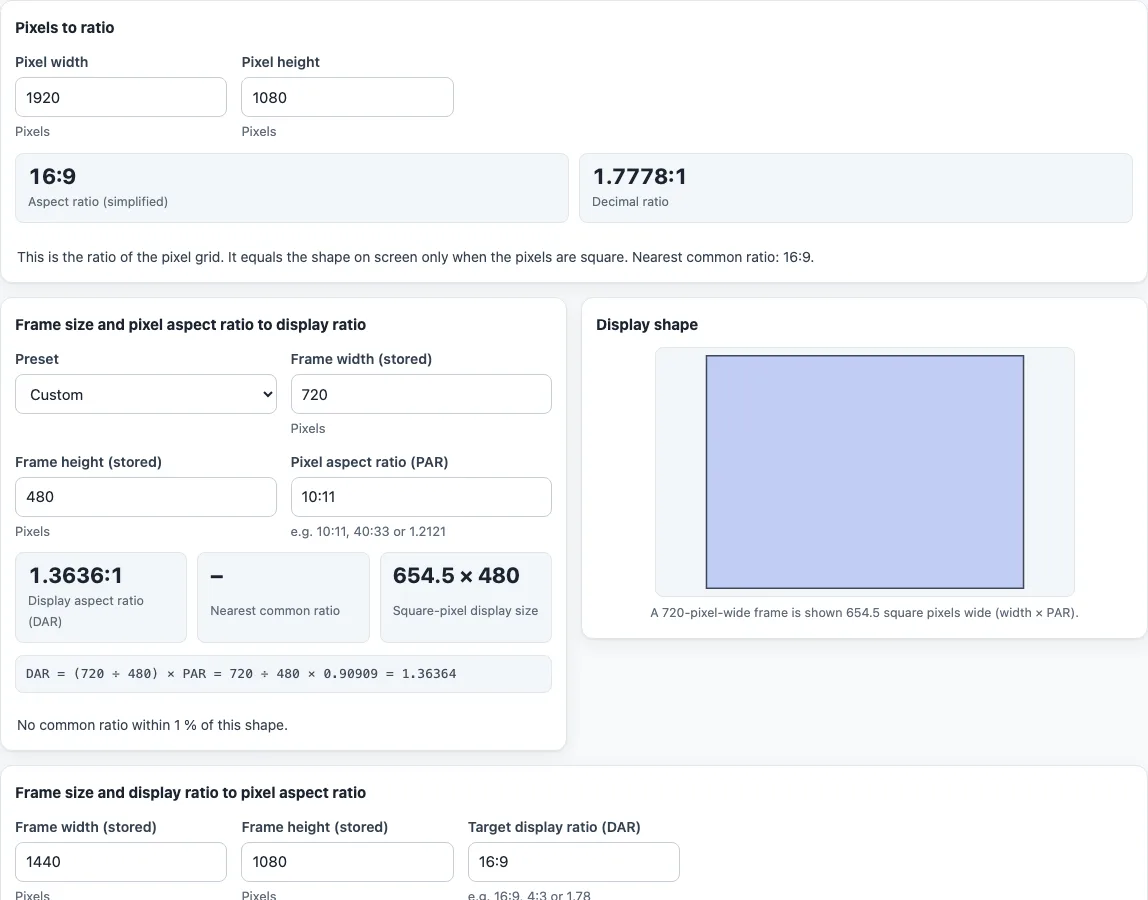Screen dimensions: 1148x900
Task: Click the "Nearest common ratio" card label
Action: click(275, 611)
